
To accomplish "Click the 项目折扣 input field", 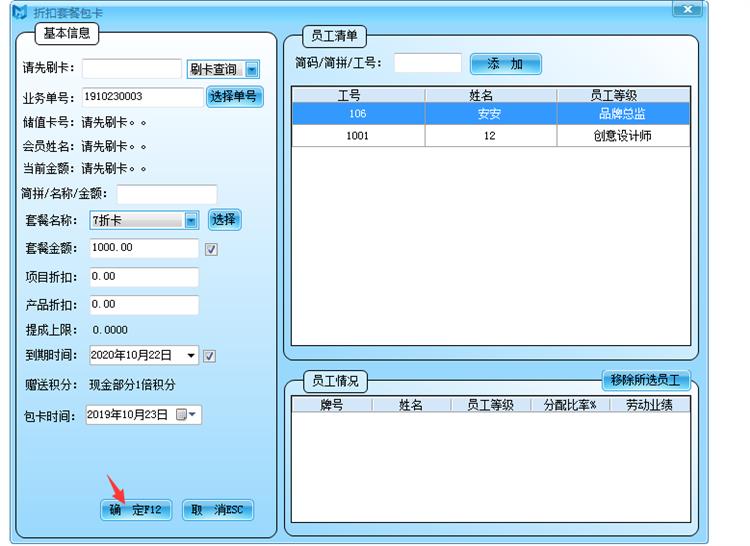I will point(144,277).
